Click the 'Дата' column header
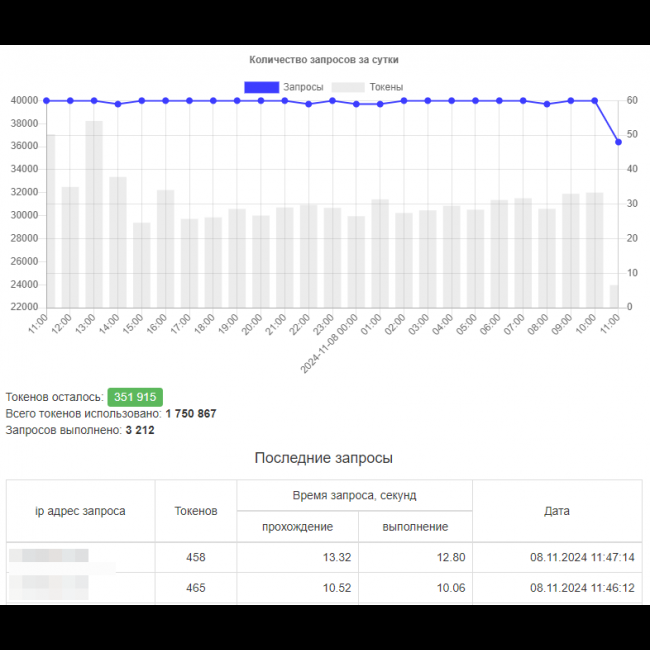650x650 pixels. point(557,511)
